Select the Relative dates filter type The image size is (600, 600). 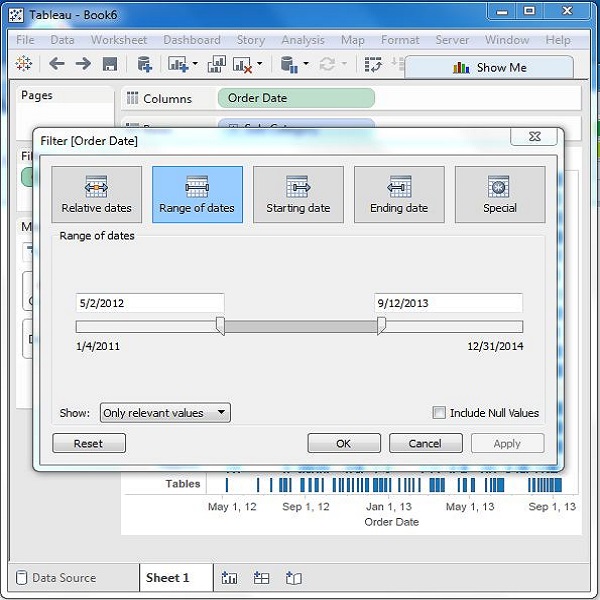point(96,194)
